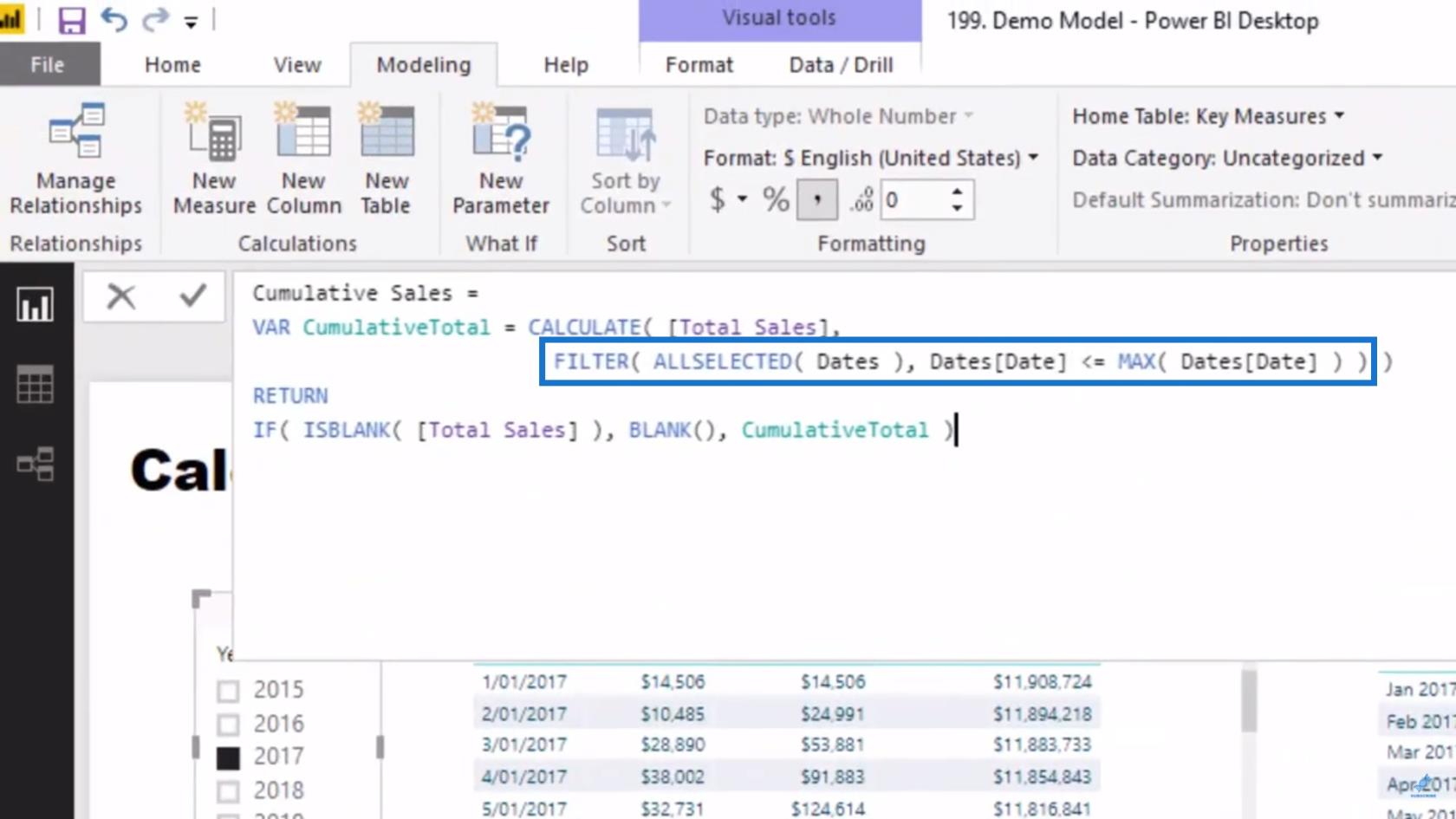Check the 2018 year slicer checkbox
The width and height of the screenshot is (1456, 819).
click(x=228, y=791)
